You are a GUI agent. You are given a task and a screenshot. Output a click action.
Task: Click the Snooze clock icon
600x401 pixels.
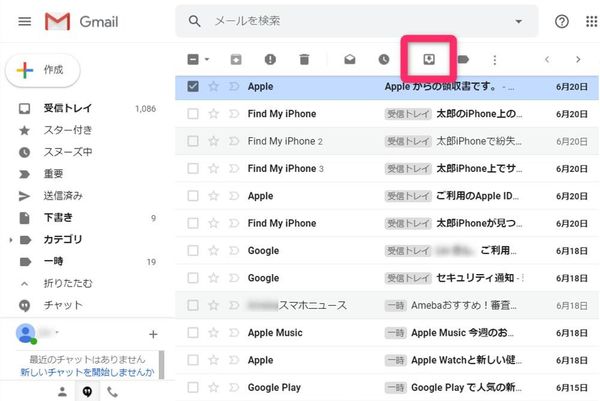tap(384, 59)
